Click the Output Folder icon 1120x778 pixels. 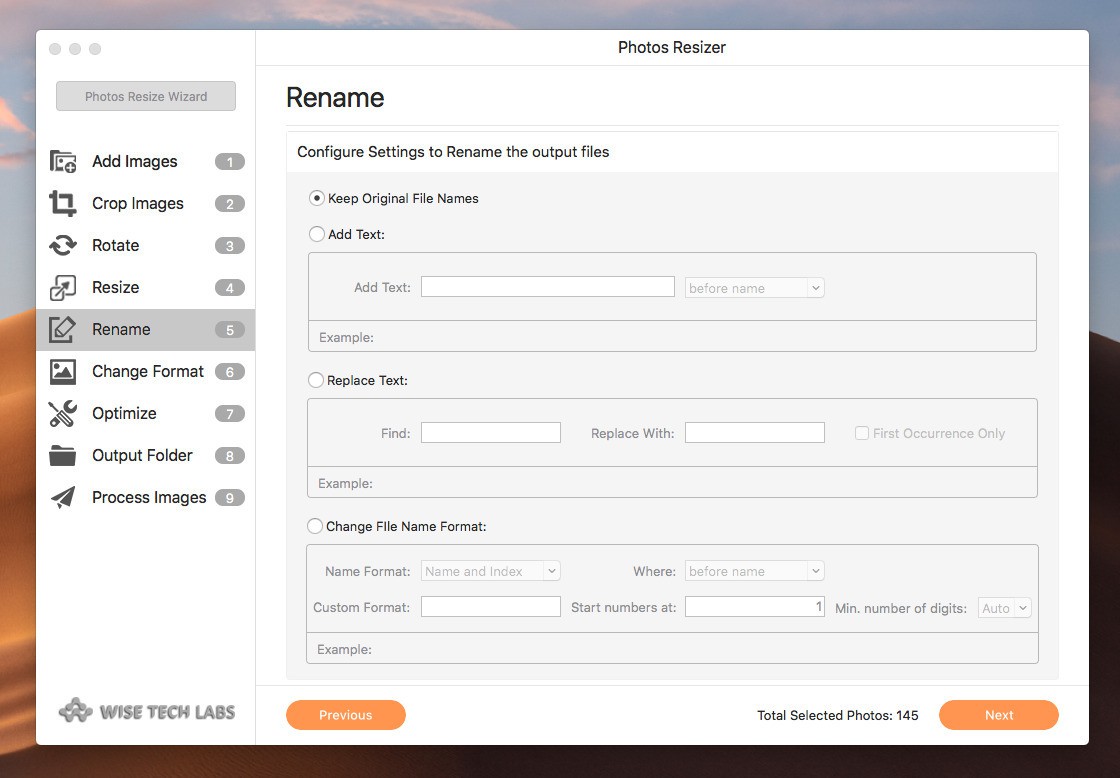63,456
